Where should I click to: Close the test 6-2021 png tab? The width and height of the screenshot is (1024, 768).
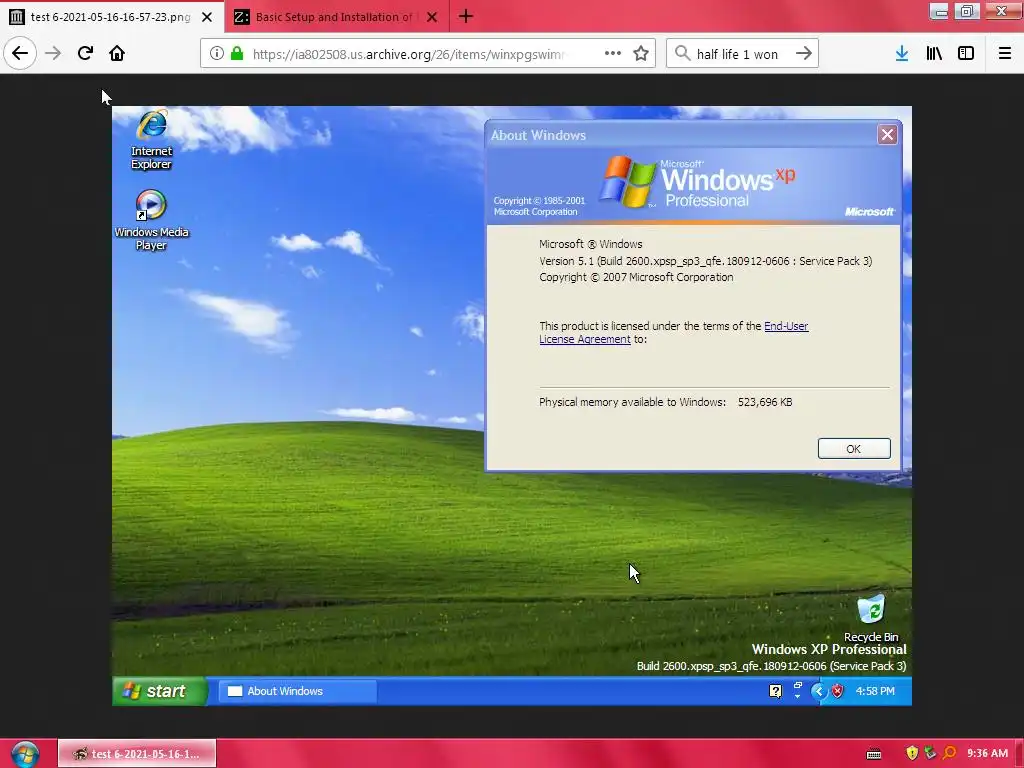[207, 17]
